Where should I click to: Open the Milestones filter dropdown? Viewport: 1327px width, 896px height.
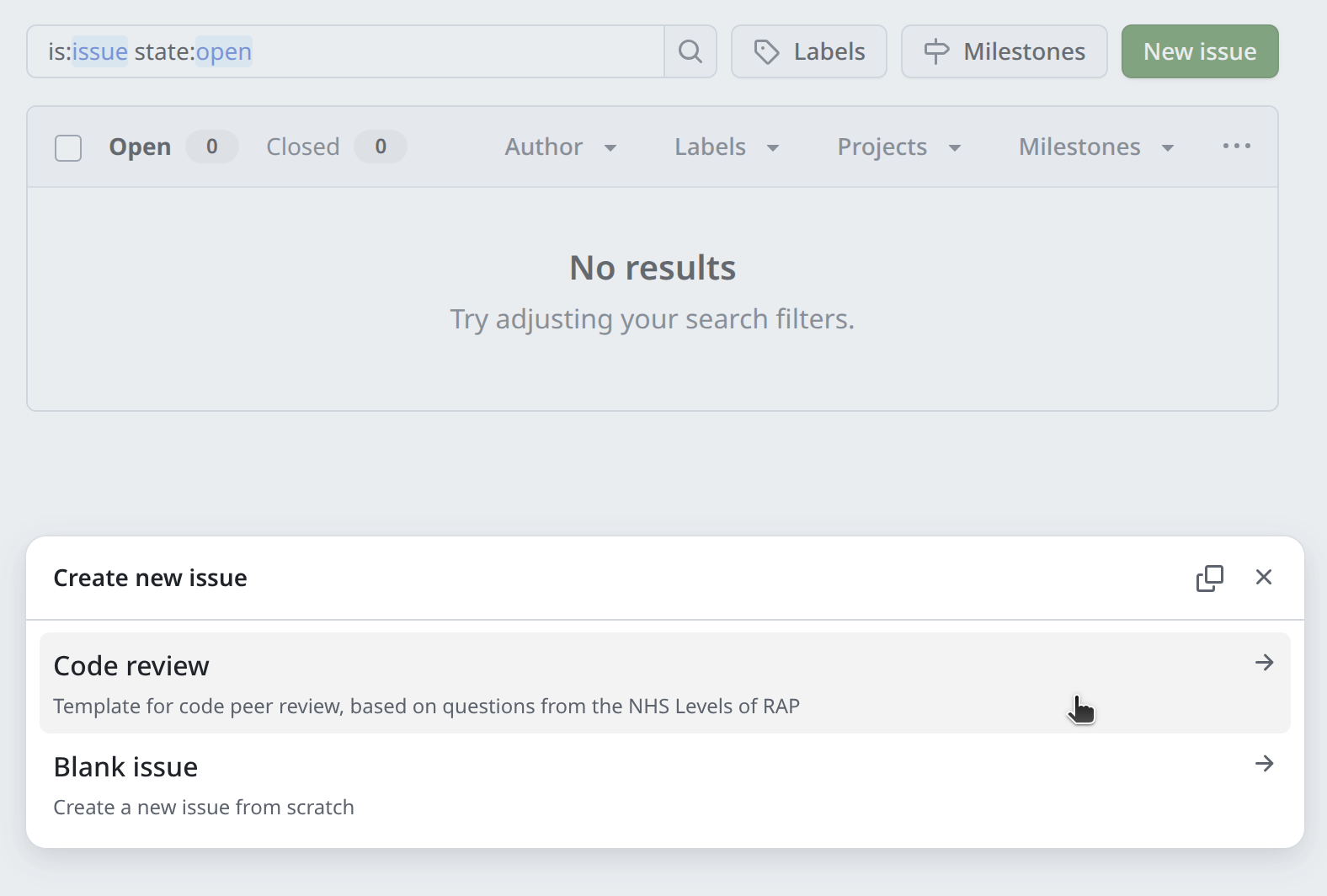pos(1095,147)
